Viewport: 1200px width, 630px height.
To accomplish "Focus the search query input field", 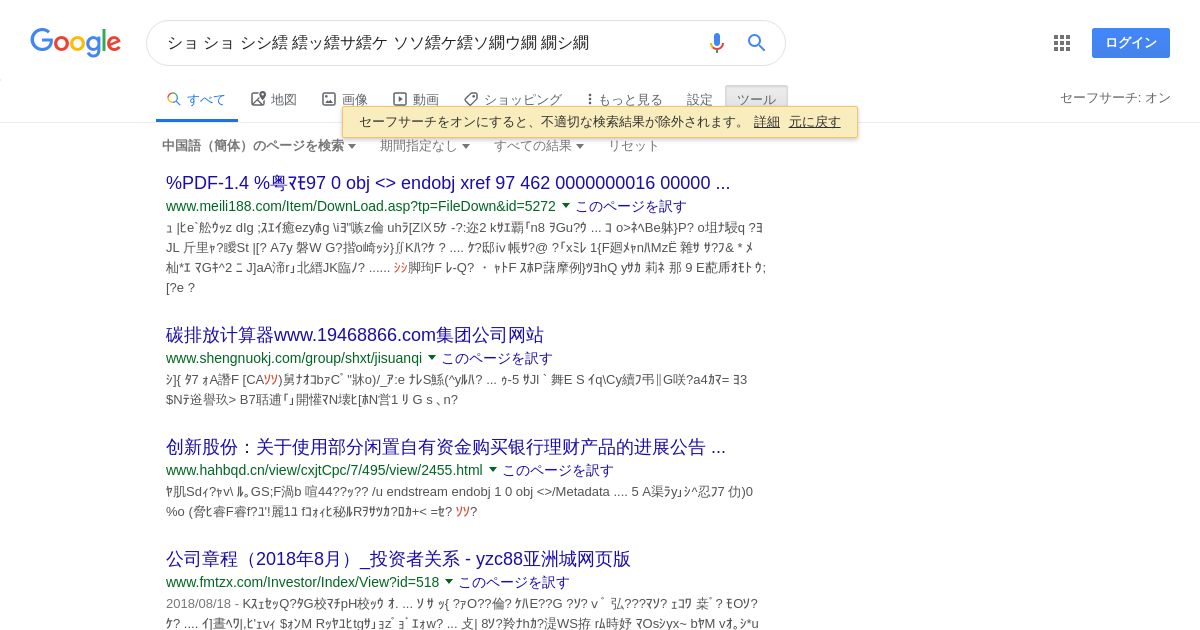I will (x=430, y=43).
